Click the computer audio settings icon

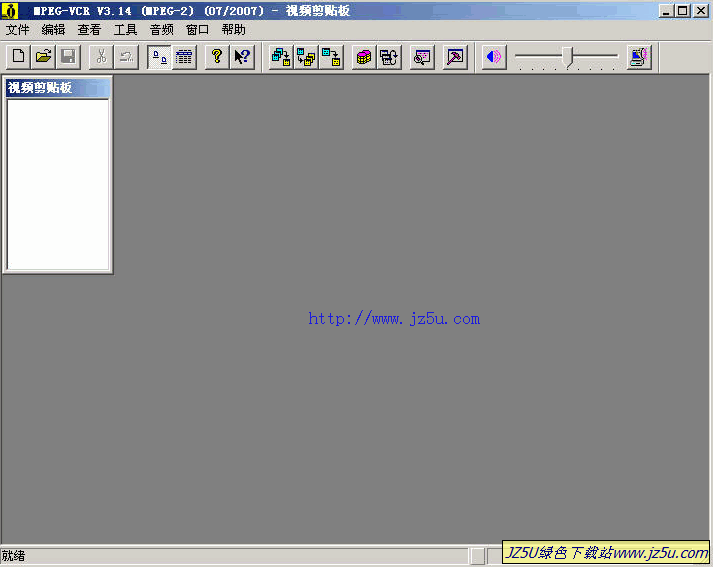[639, 57]
